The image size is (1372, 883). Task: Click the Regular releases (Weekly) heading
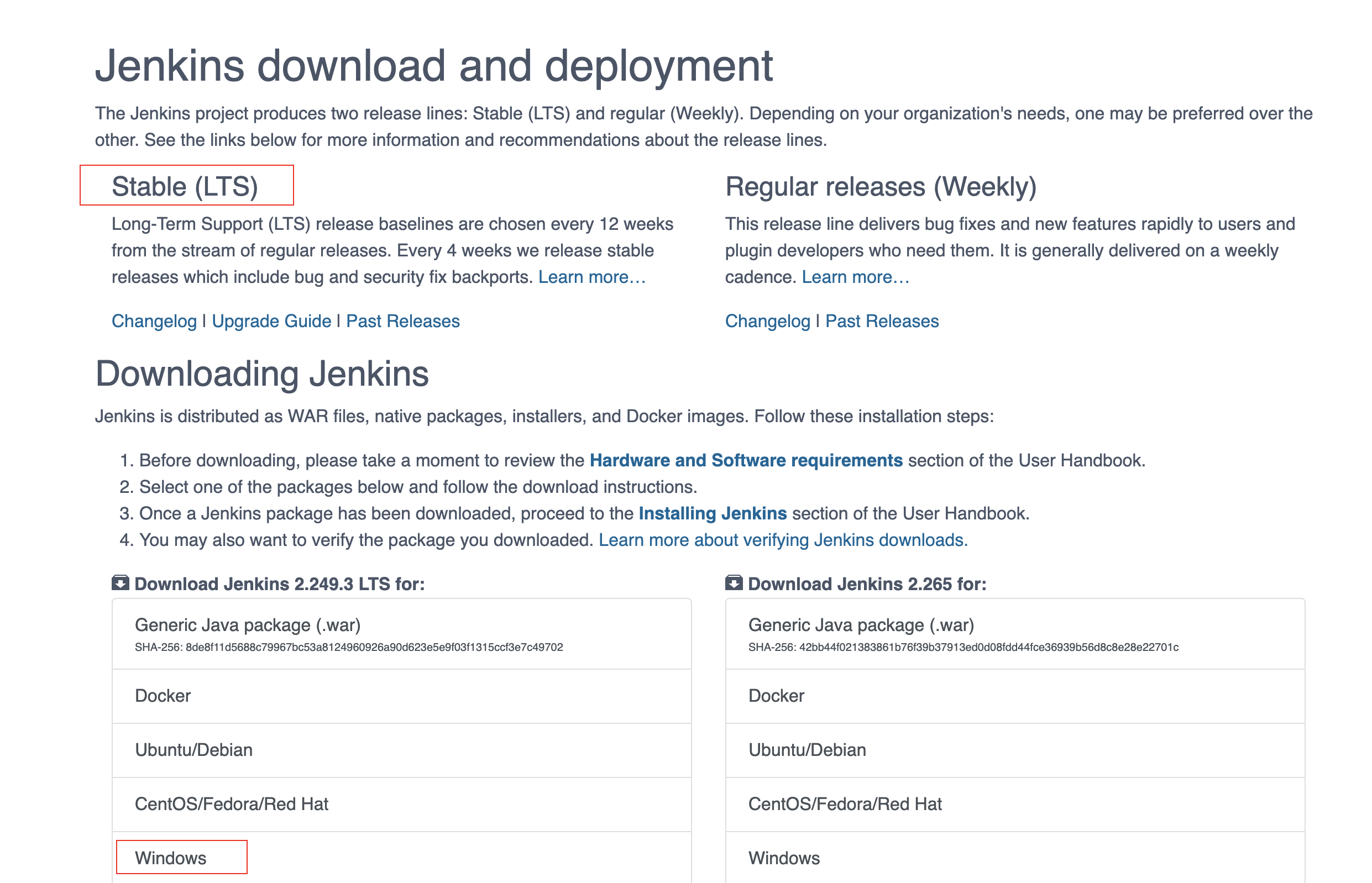tap(881, 187)
